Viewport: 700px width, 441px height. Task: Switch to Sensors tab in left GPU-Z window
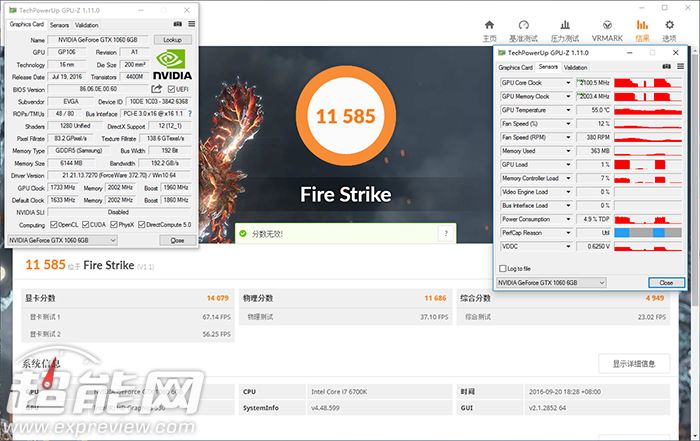click(x=59, y=24)
